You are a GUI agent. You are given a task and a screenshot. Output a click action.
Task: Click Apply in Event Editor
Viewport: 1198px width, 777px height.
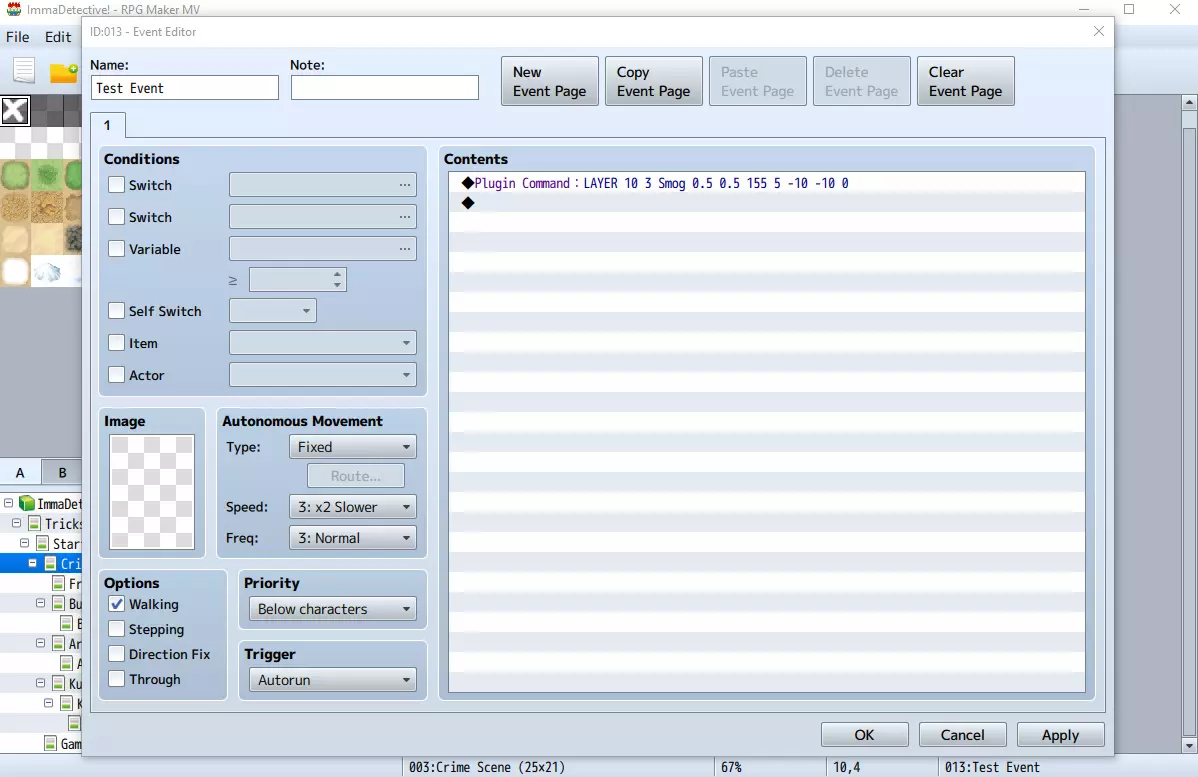pyautogui.click(x=1060, y=735)
